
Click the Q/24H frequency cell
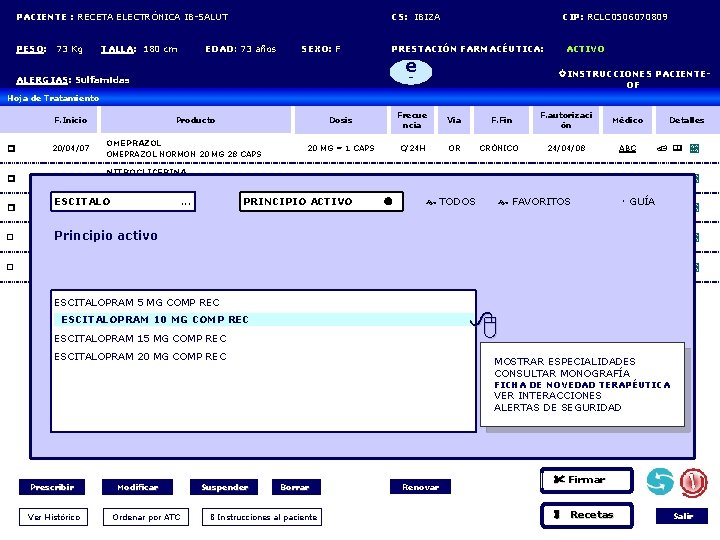[x=412, y=148]
